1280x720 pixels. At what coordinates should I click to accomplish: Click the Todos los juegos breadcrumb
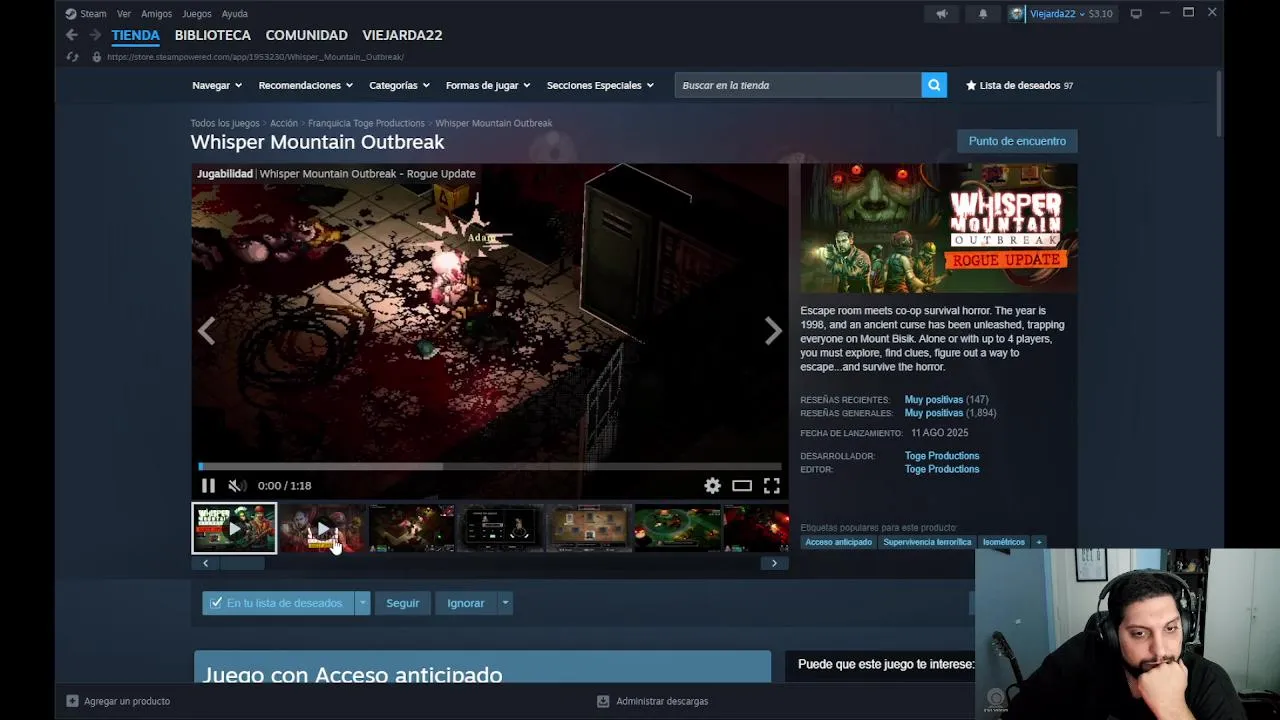225,123
